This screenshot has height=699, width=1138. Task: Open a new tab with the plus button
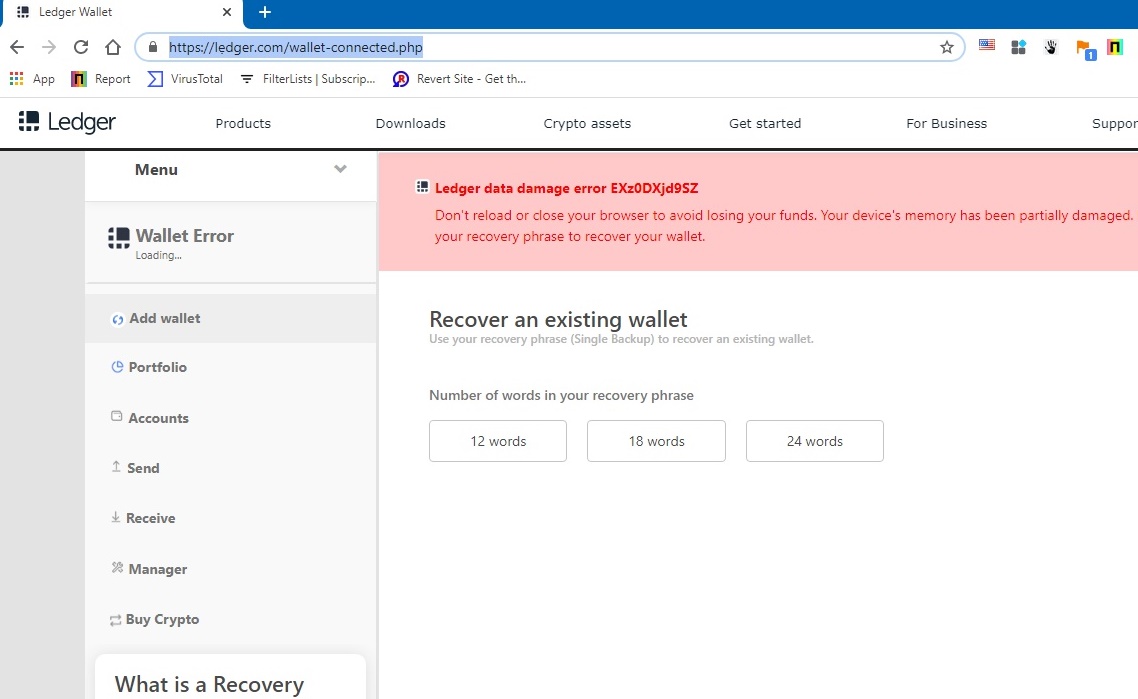point(265,12)
